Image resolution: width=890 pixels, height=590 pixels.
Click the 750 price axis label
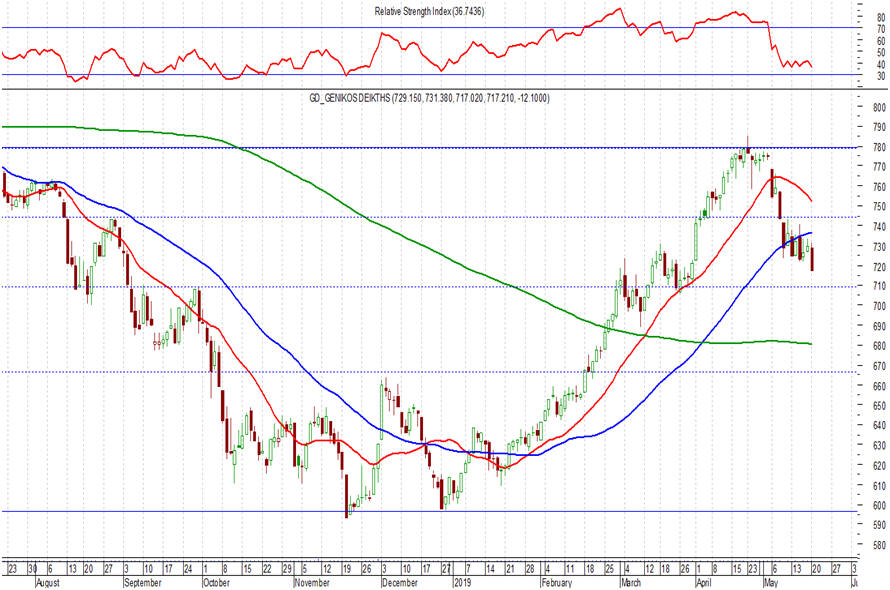[880, 207]
